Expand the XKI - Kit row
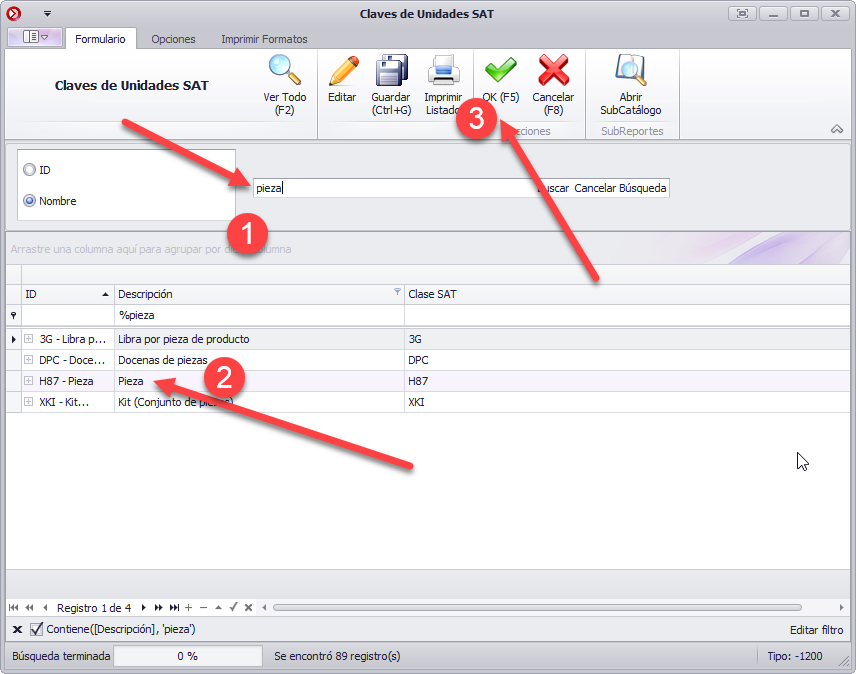 (x=28, y=402)
